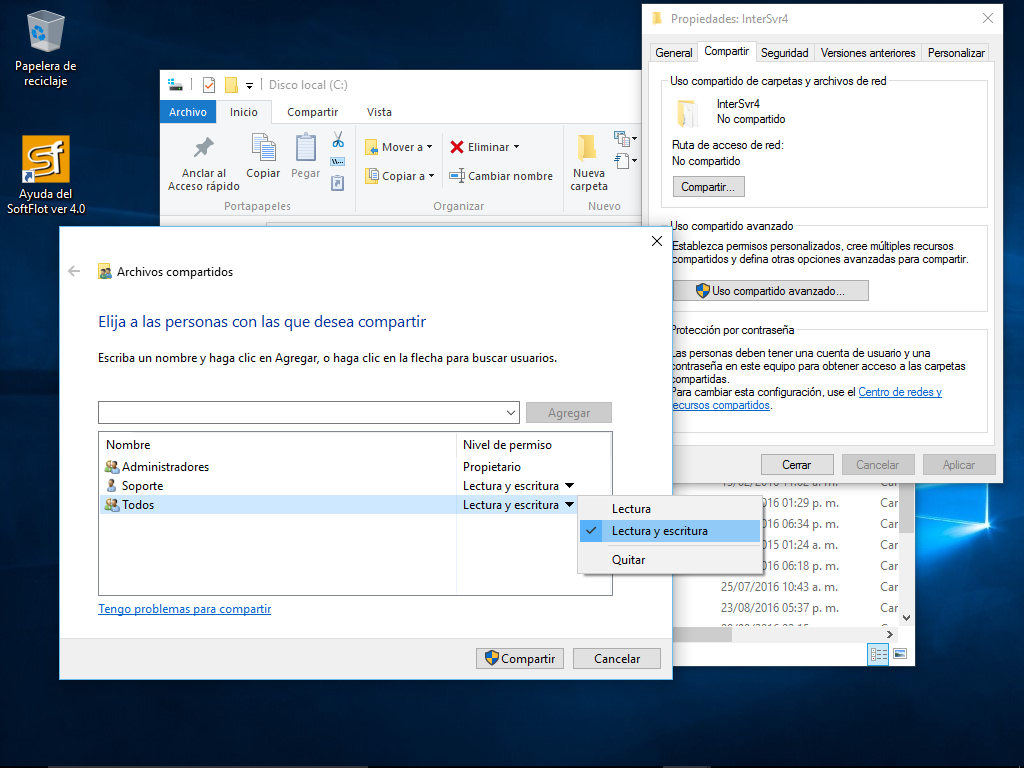
Task: Select Quitar from the permission menu
Action: pos(628,560)
